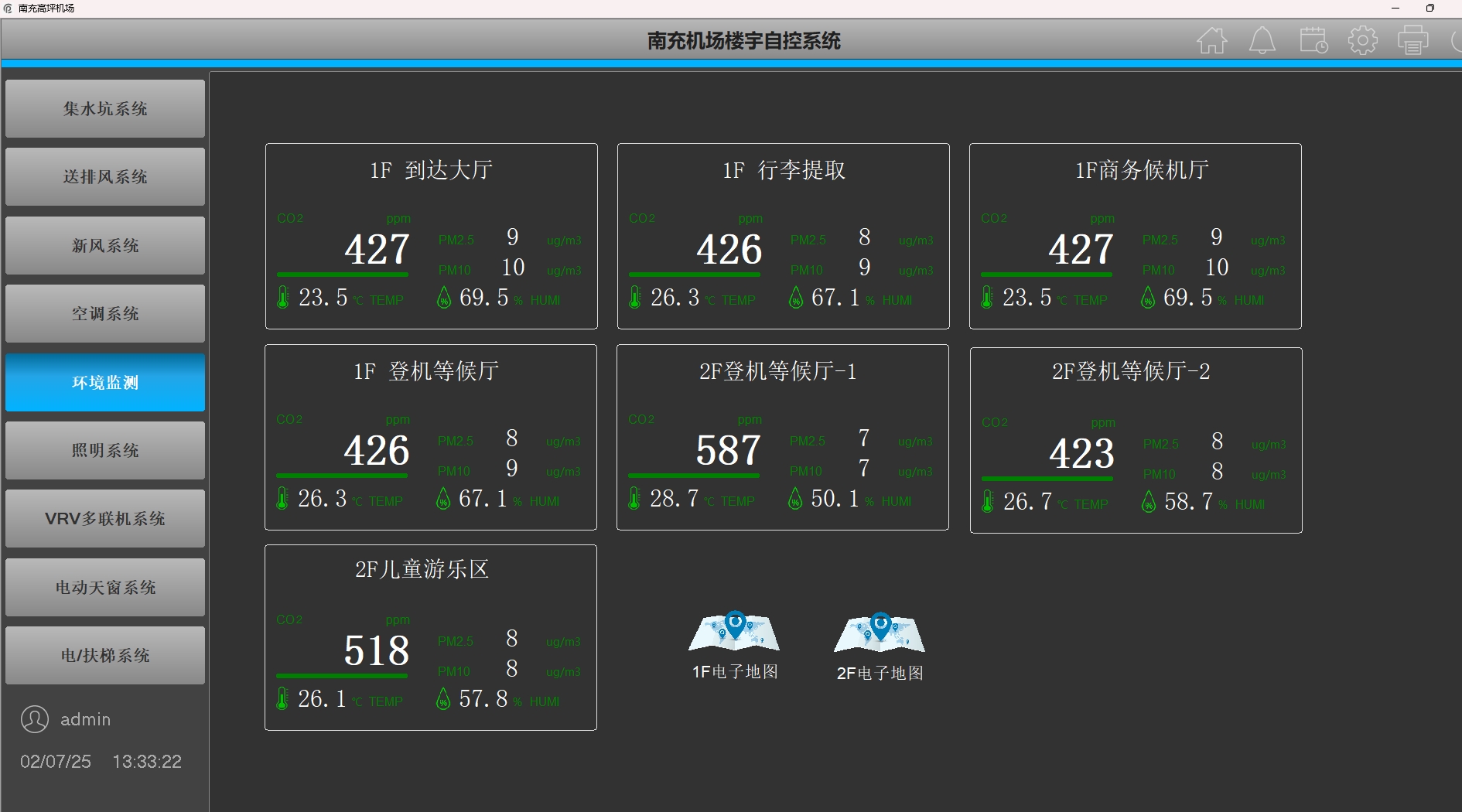Viewport: 1462px width, 812px height.
Task: Open the alarm bell notifications
Action: [1262, 40]
